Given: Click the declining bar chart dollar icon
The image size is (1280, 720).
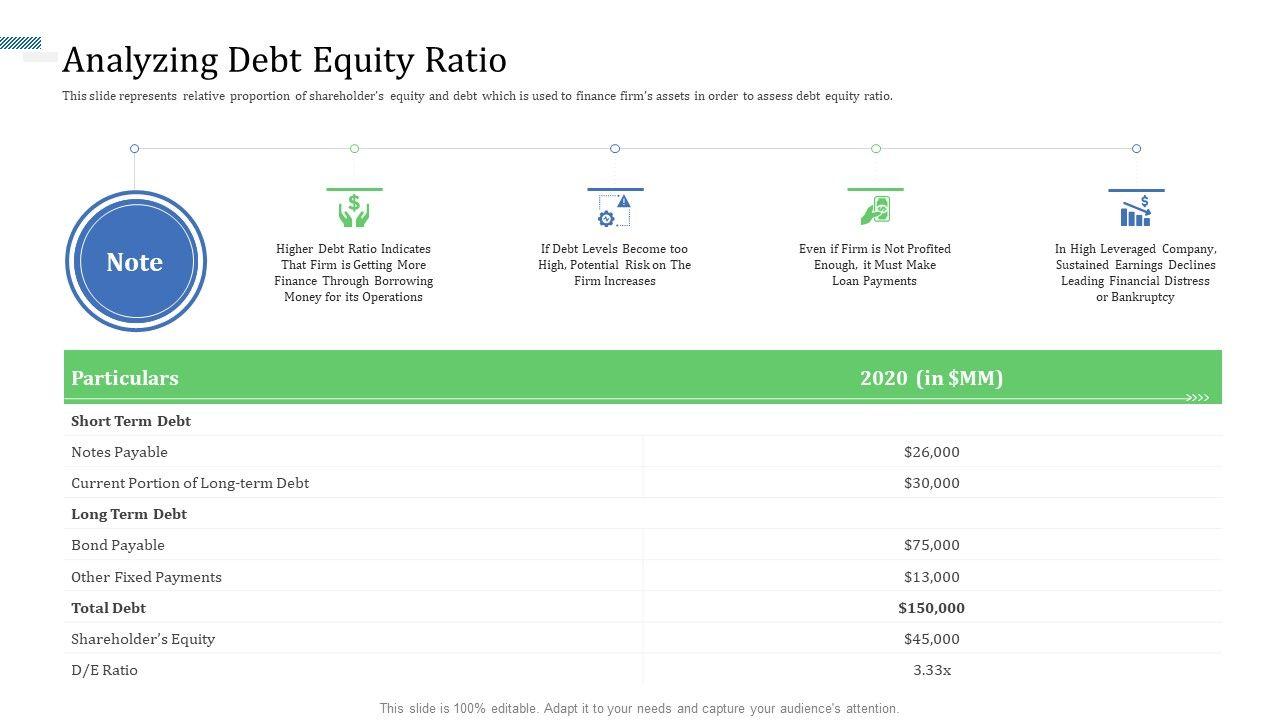Looking at the screenshot, I should 1136,211.
